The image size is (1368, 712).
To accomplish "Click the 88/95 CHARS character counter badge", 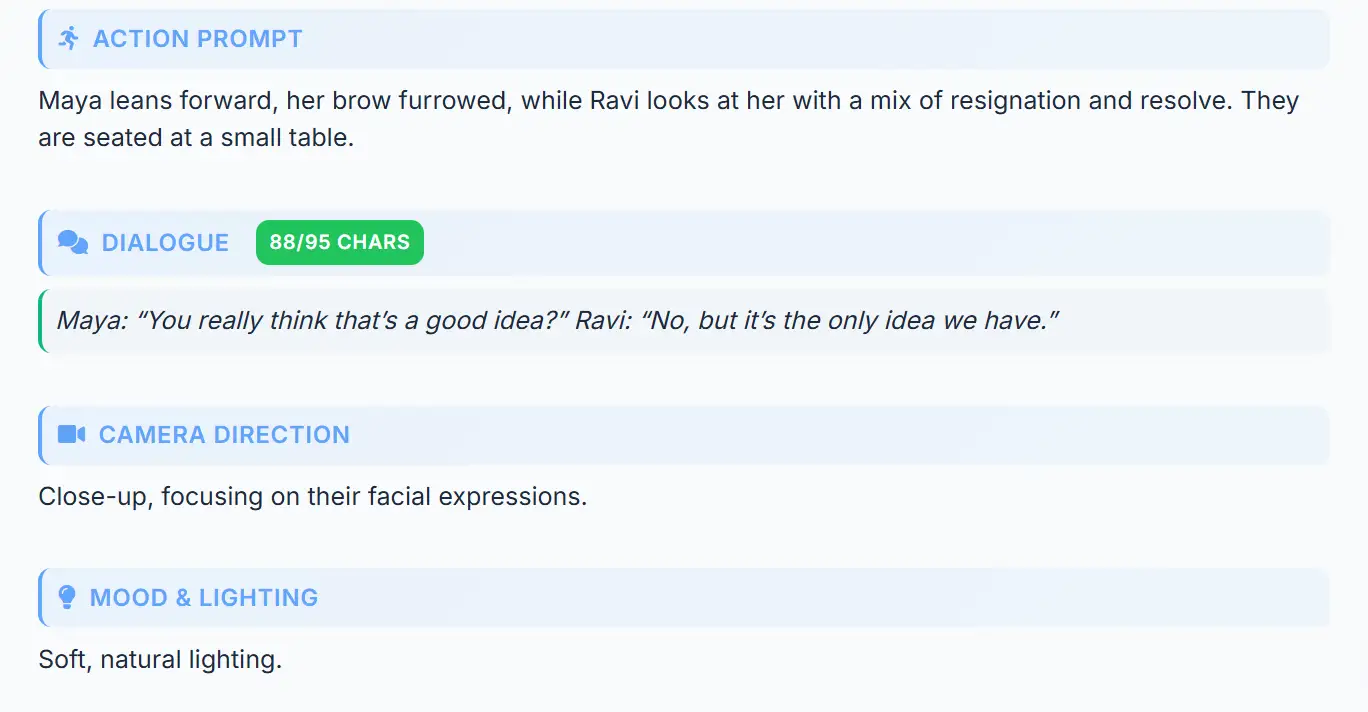I will [x=339, y=242].
